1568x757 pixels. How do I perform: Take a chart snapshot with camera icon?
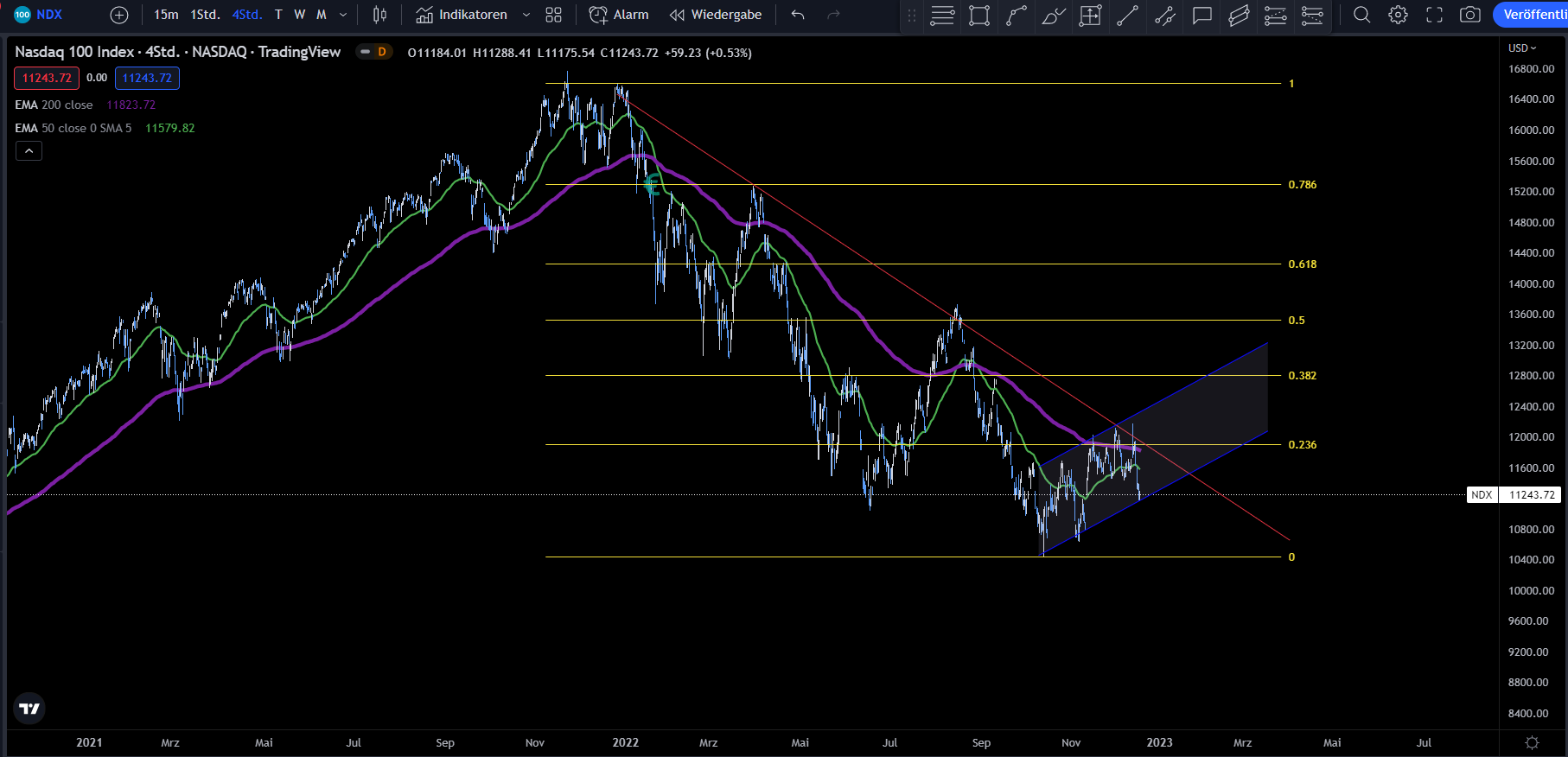pos(1470,15)
